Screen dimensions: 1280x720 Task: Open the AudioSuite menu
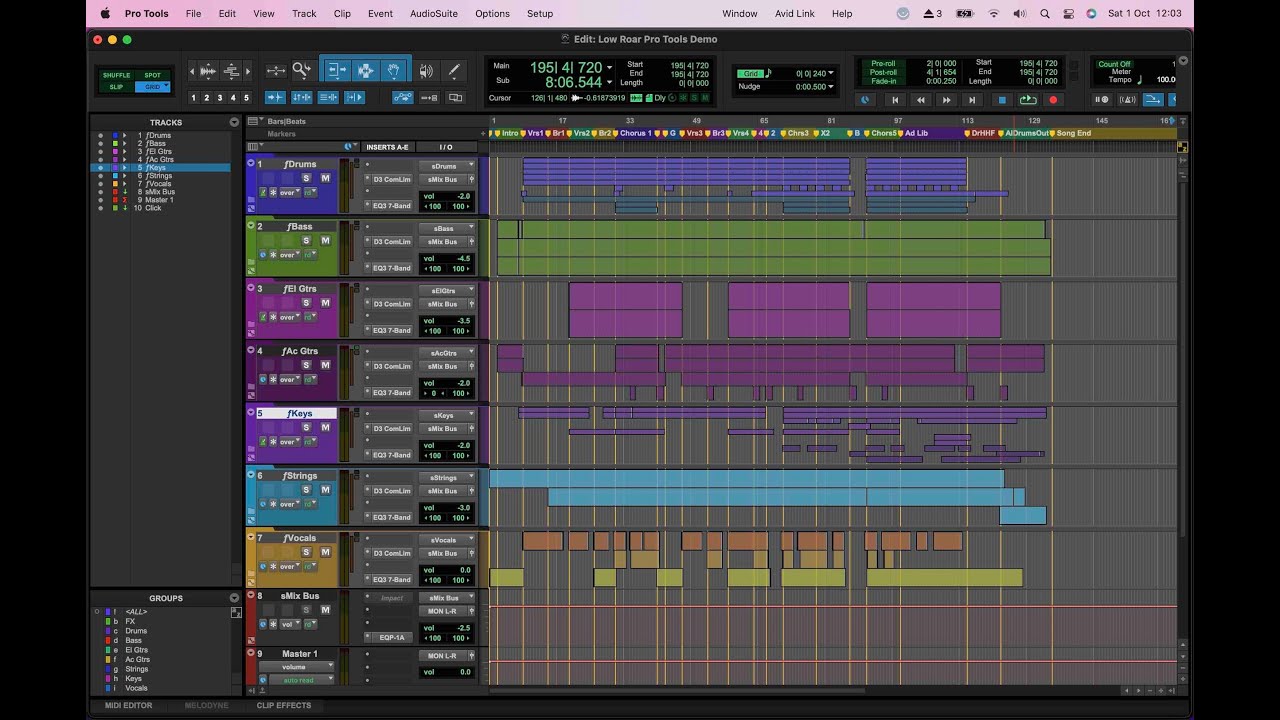(x=433, y=14)
